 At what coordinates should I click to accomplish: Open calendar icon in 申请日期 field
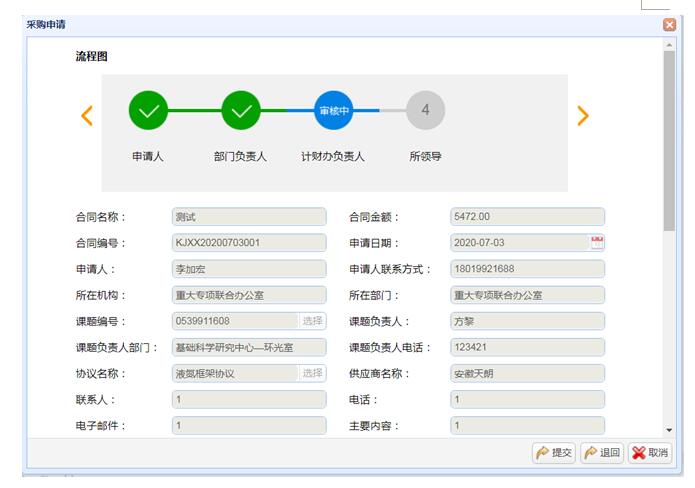597,243
